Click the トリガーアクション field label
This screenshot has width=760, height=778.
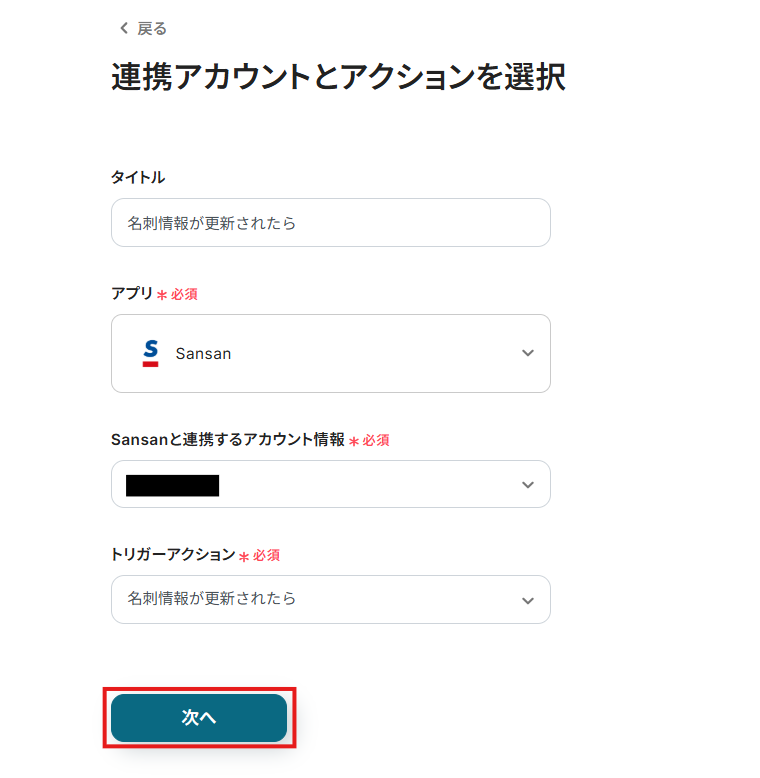pyautogui.click(x=173, y=554)
